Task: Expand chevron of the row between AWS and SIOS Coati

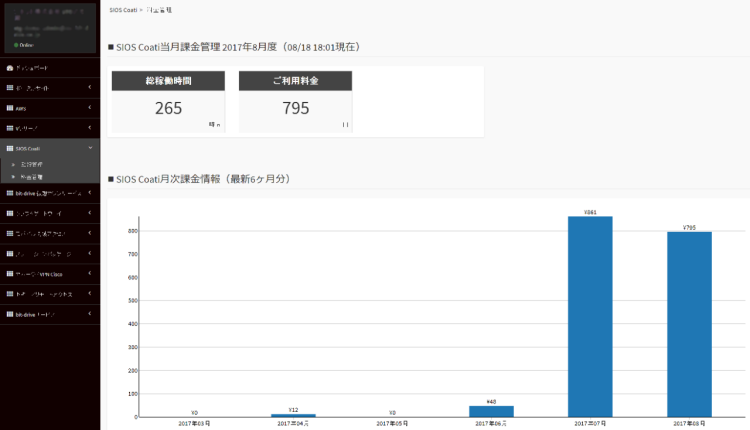Action: pyautogui.click(x=89, y=128)
